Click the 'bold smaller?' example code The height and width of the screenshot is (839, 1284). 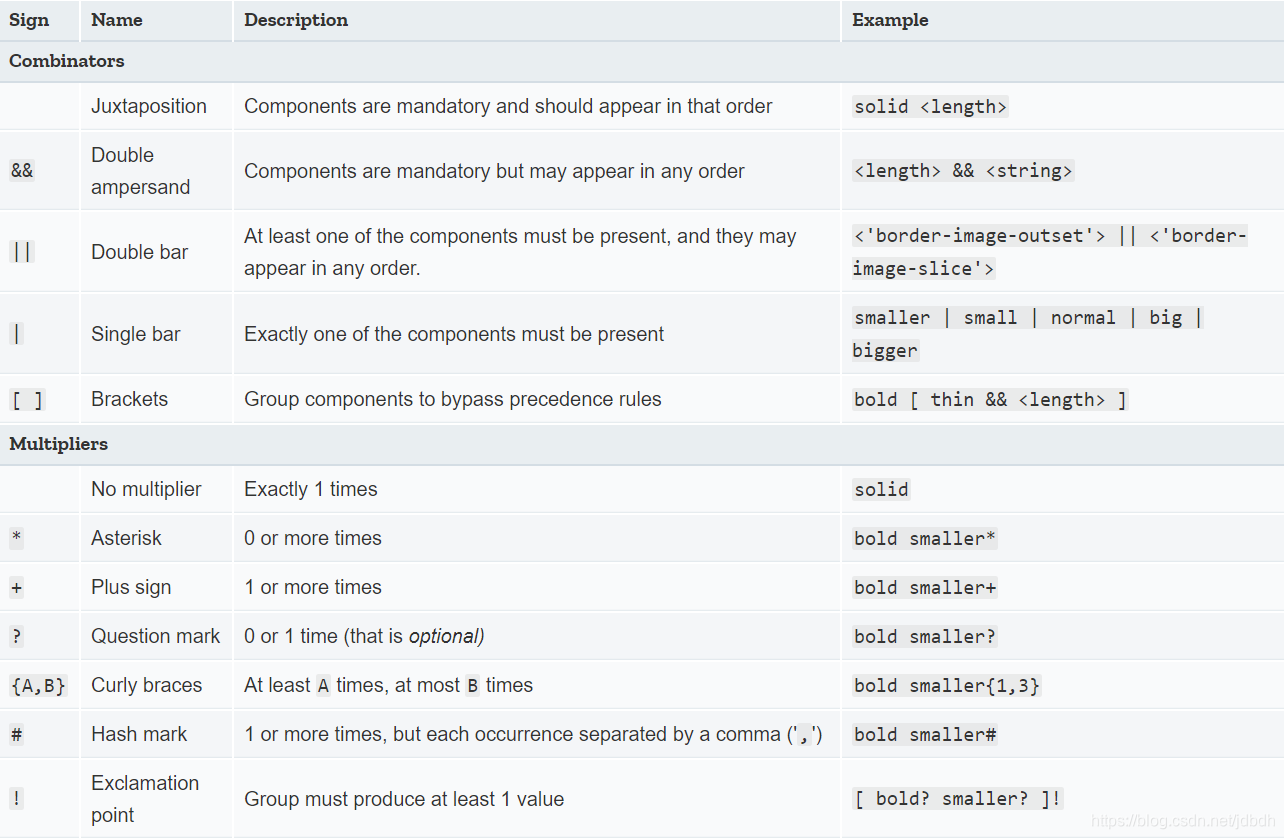pos(925,637)
